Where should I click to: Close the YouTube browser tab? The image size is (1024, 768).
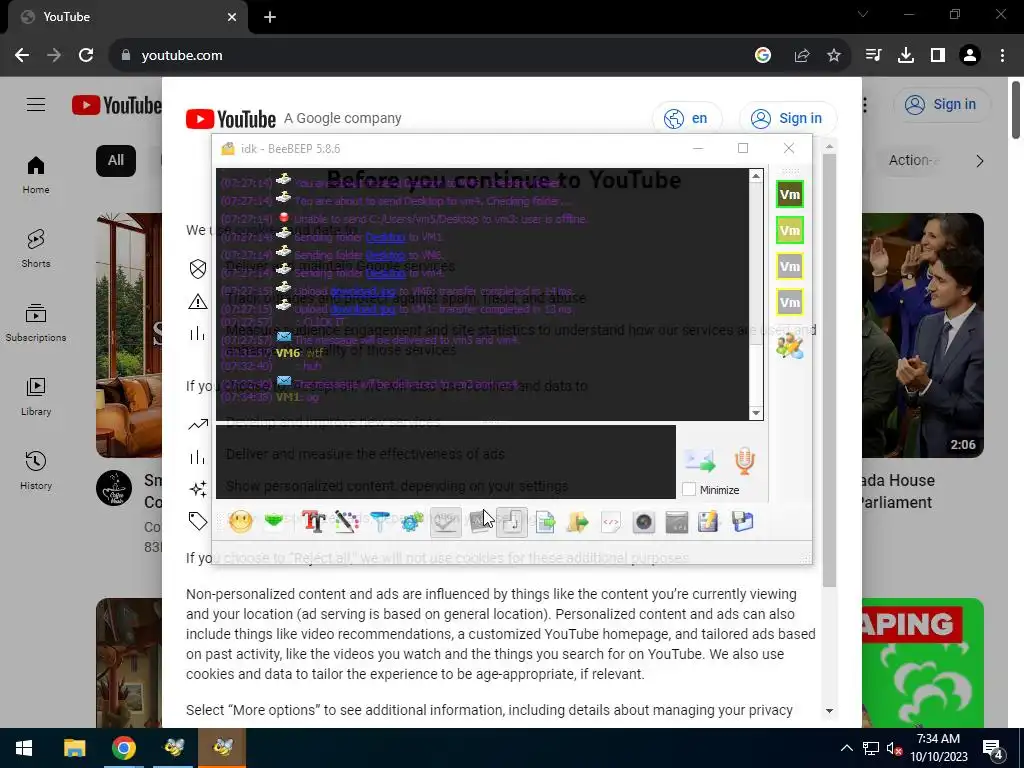click(232, 17)
